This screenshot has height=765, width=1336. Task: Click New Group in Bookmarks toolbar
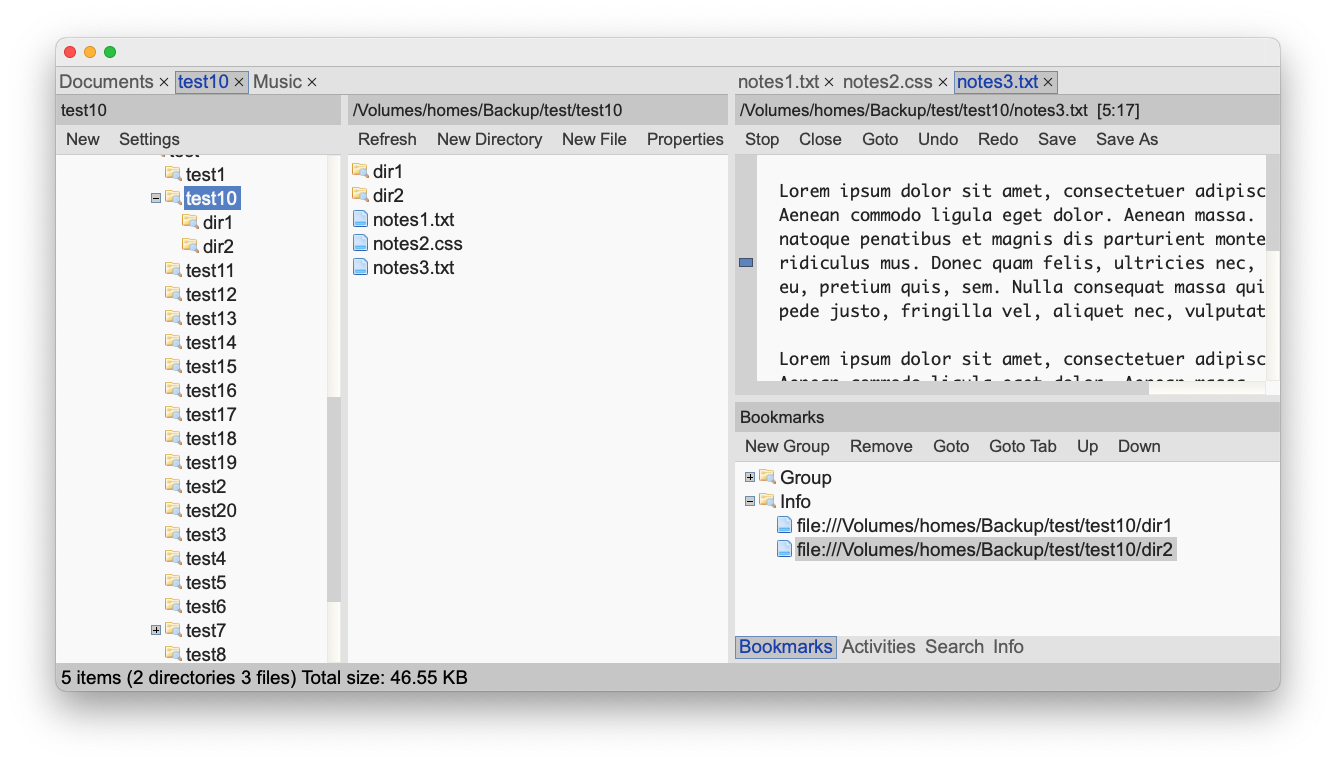tap(787, 446)
